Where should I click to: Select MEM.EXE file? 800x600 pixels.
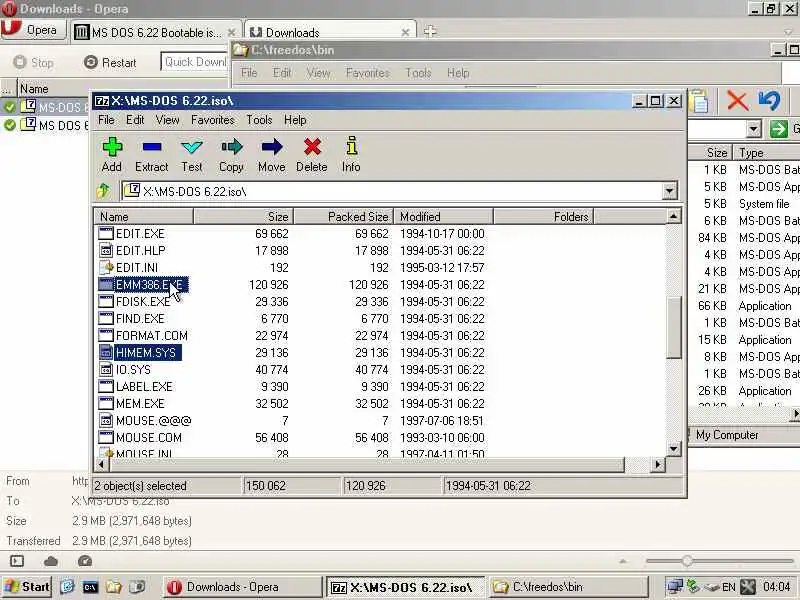tap(140, 404)
